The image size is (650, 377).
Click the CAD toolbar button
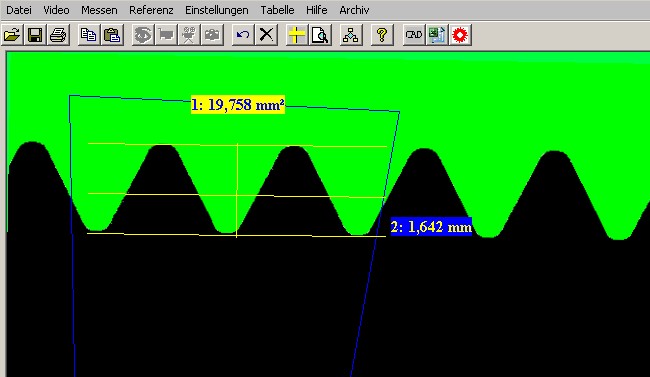coord(414,35)
